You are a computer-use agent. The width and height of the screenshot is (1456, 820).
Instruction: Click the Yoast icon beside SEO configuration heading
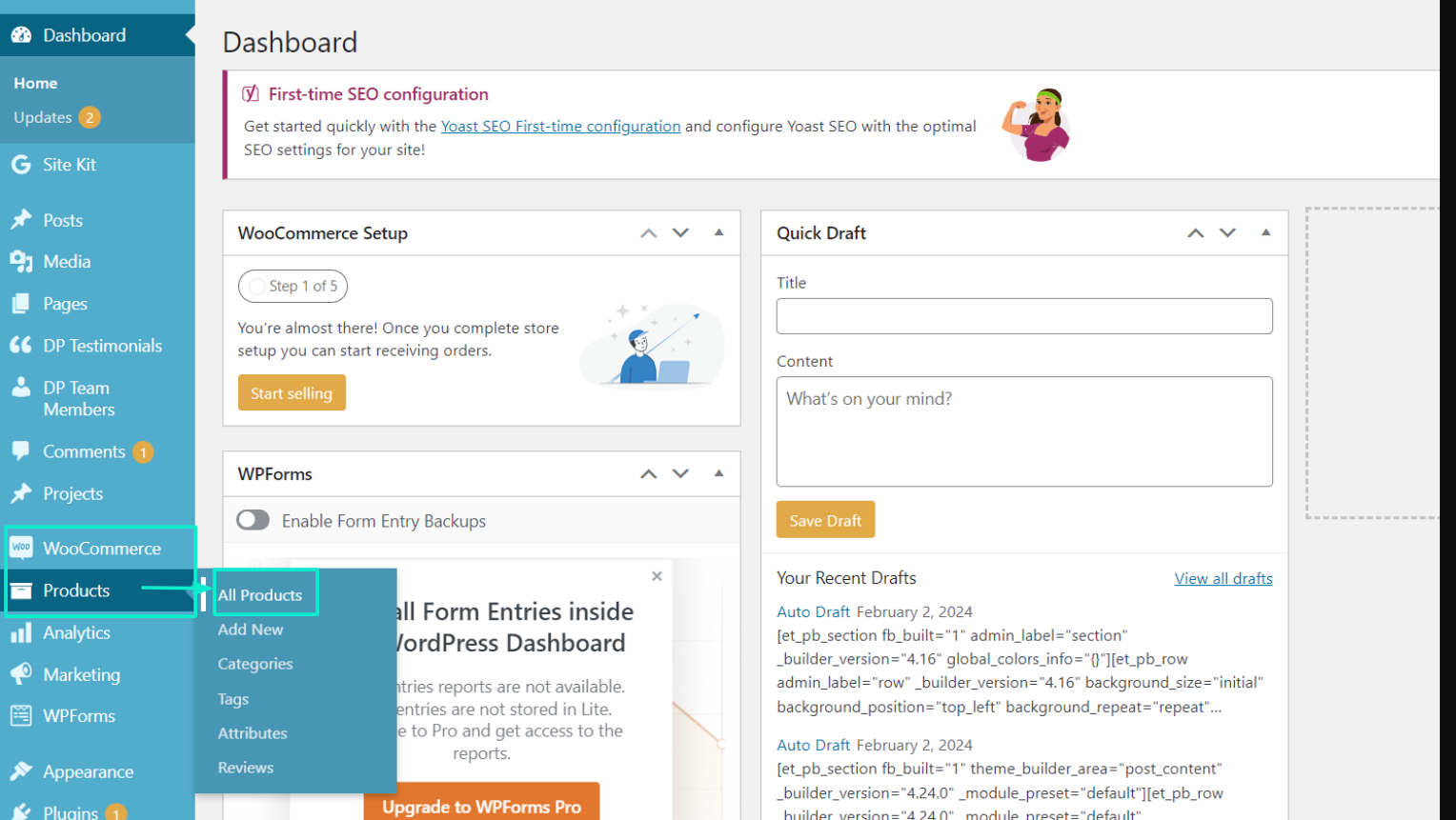(x=251, y=93)
